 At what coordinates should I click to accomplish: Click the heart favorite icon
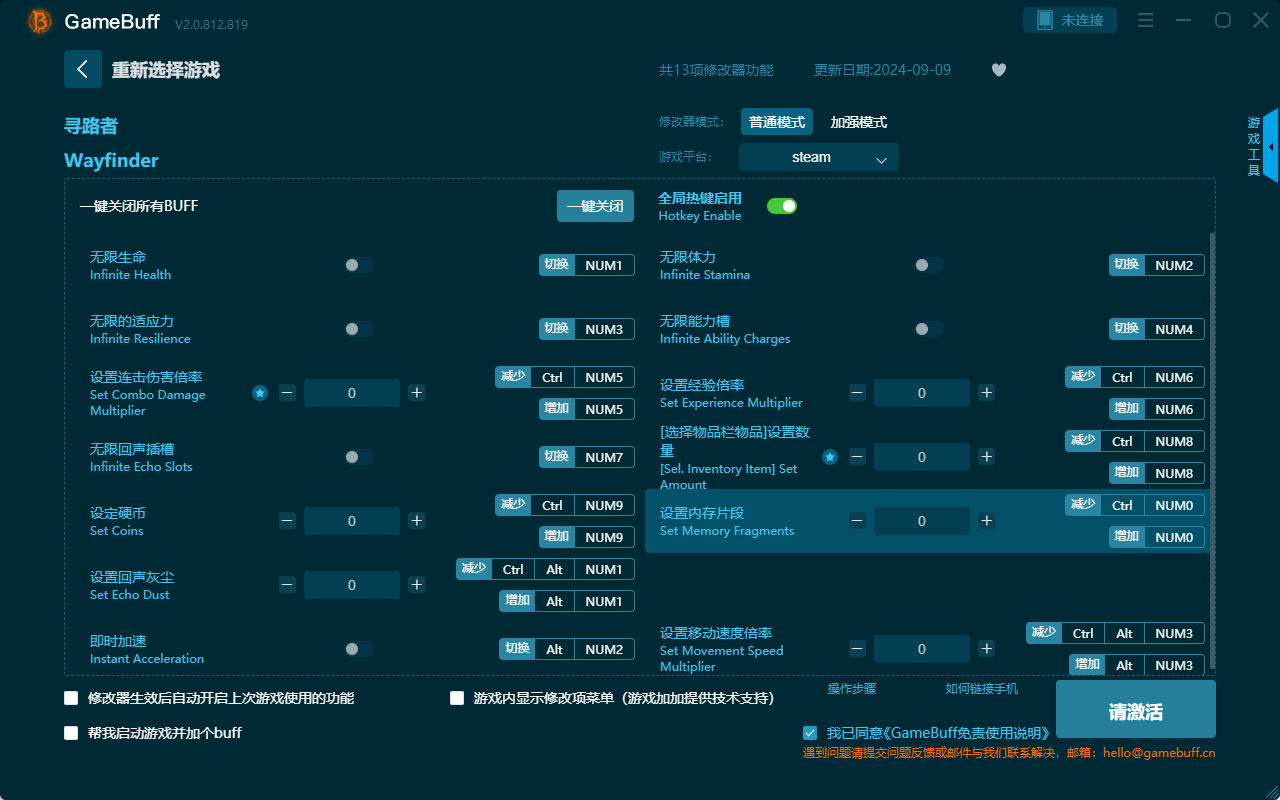[x=998, y=70]
